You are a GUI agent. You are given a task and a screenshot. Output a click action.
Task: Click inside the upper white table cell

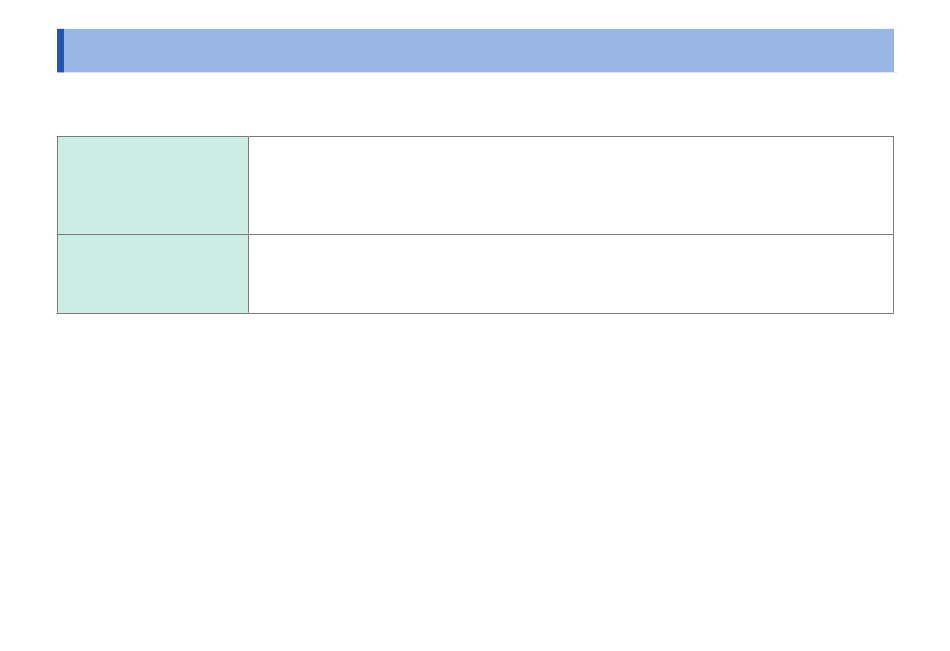coord(571,185)
